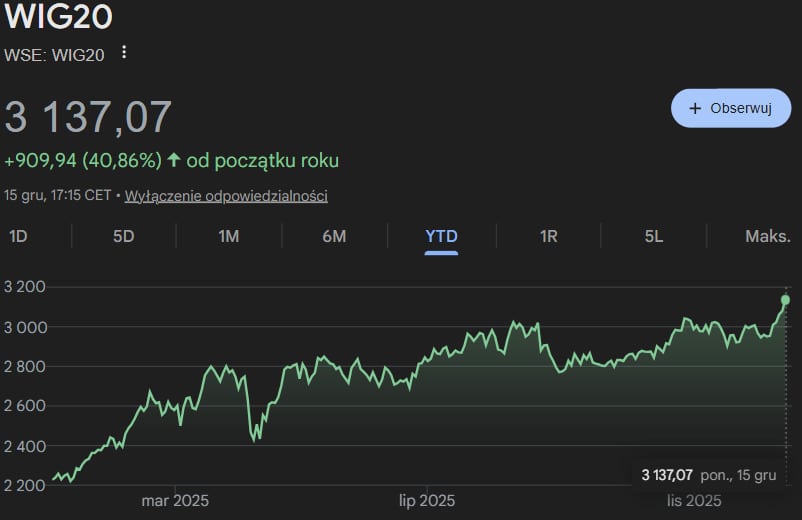Click the green up arrow by percent change

point(174,160)
